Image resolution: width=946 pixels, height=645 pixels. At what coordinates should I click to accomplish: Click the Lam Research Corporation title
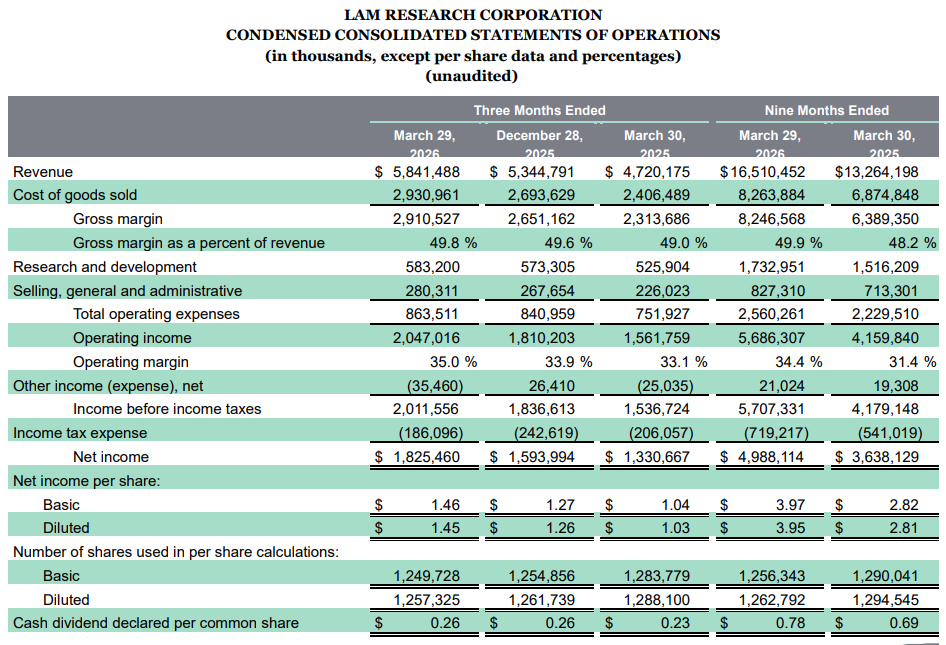coord(472,15)
